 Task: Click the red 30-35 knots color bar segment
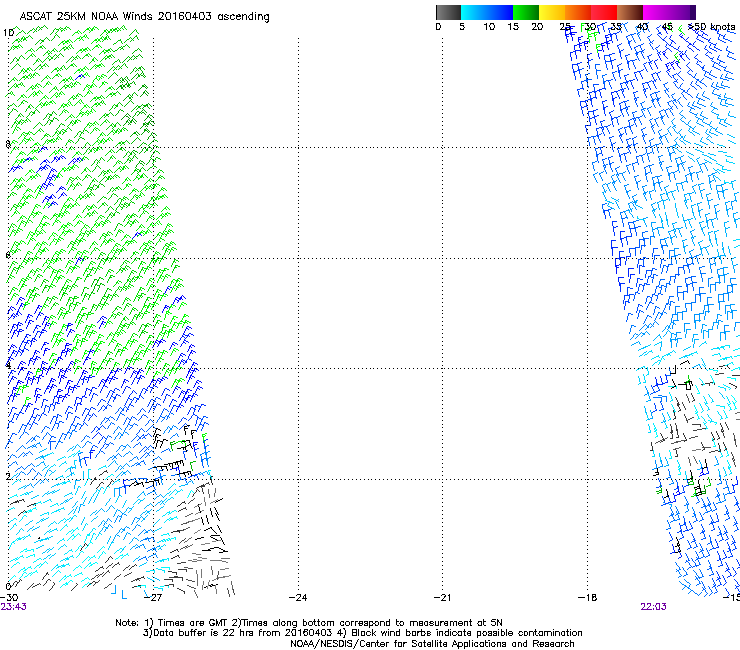pos(604,12)
